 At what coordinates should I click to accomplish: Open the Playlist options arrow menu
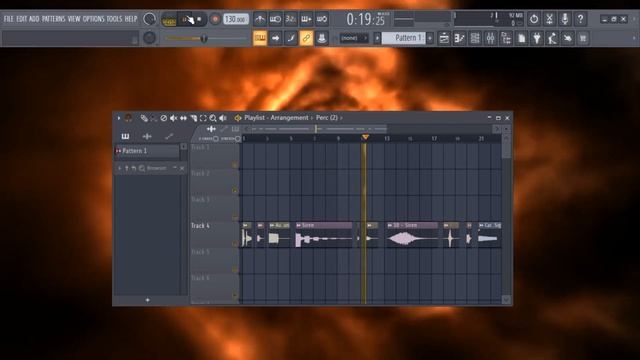coord(119,118)
